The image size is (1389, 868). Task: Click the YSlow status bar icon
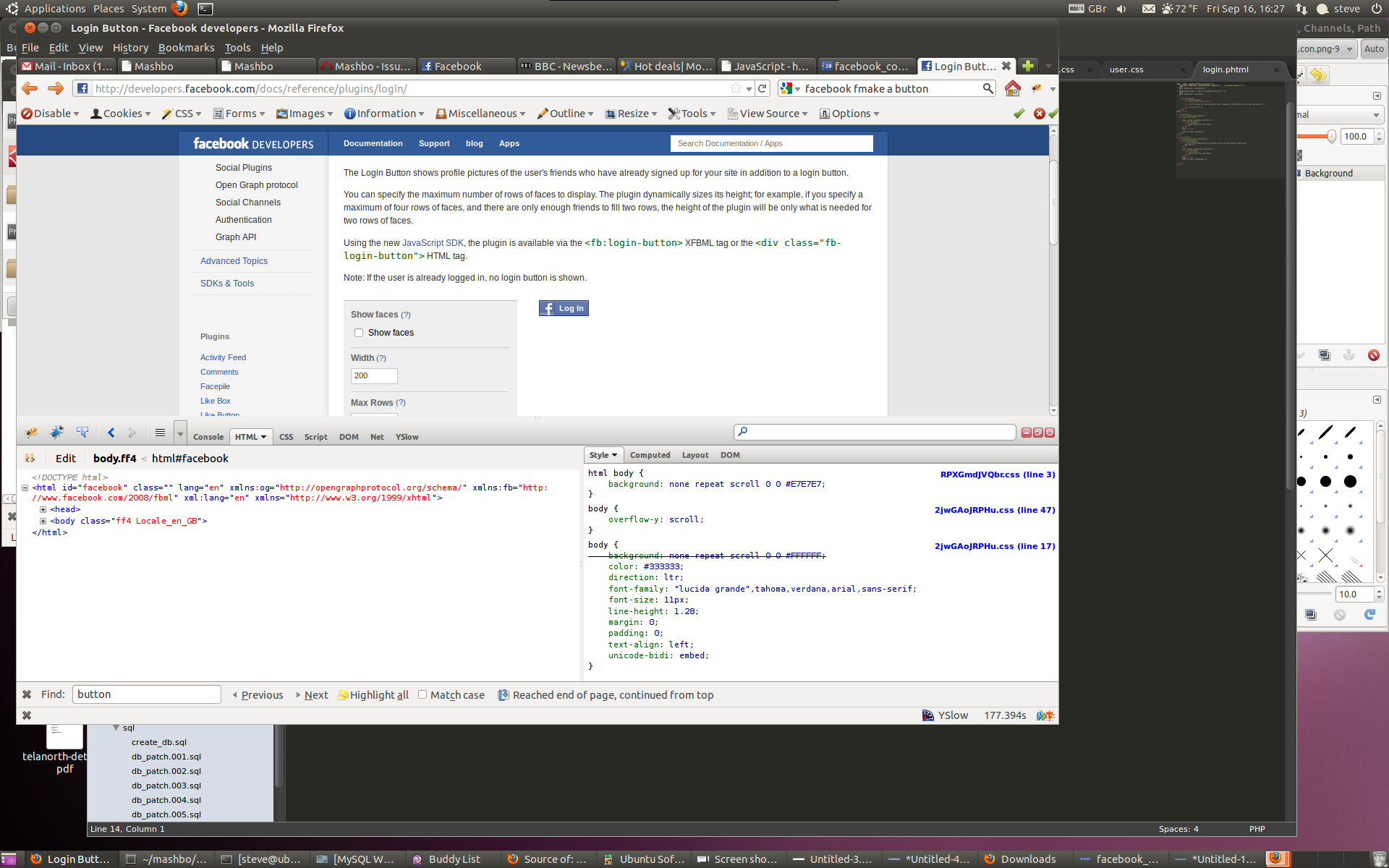928,715
